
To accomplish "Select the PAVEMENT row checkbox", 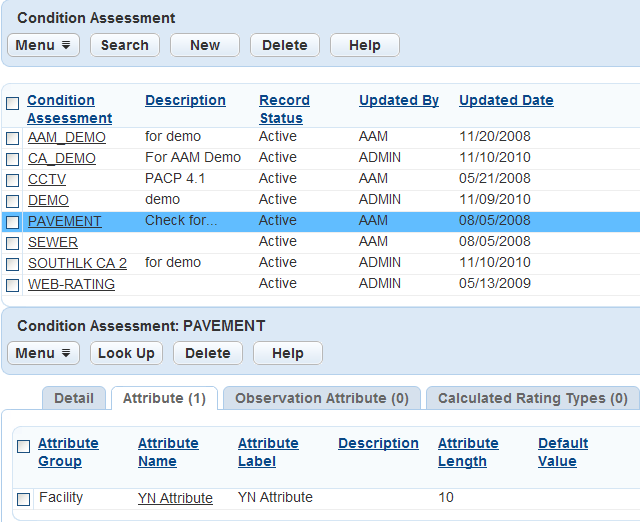I will tap(12, 222).
